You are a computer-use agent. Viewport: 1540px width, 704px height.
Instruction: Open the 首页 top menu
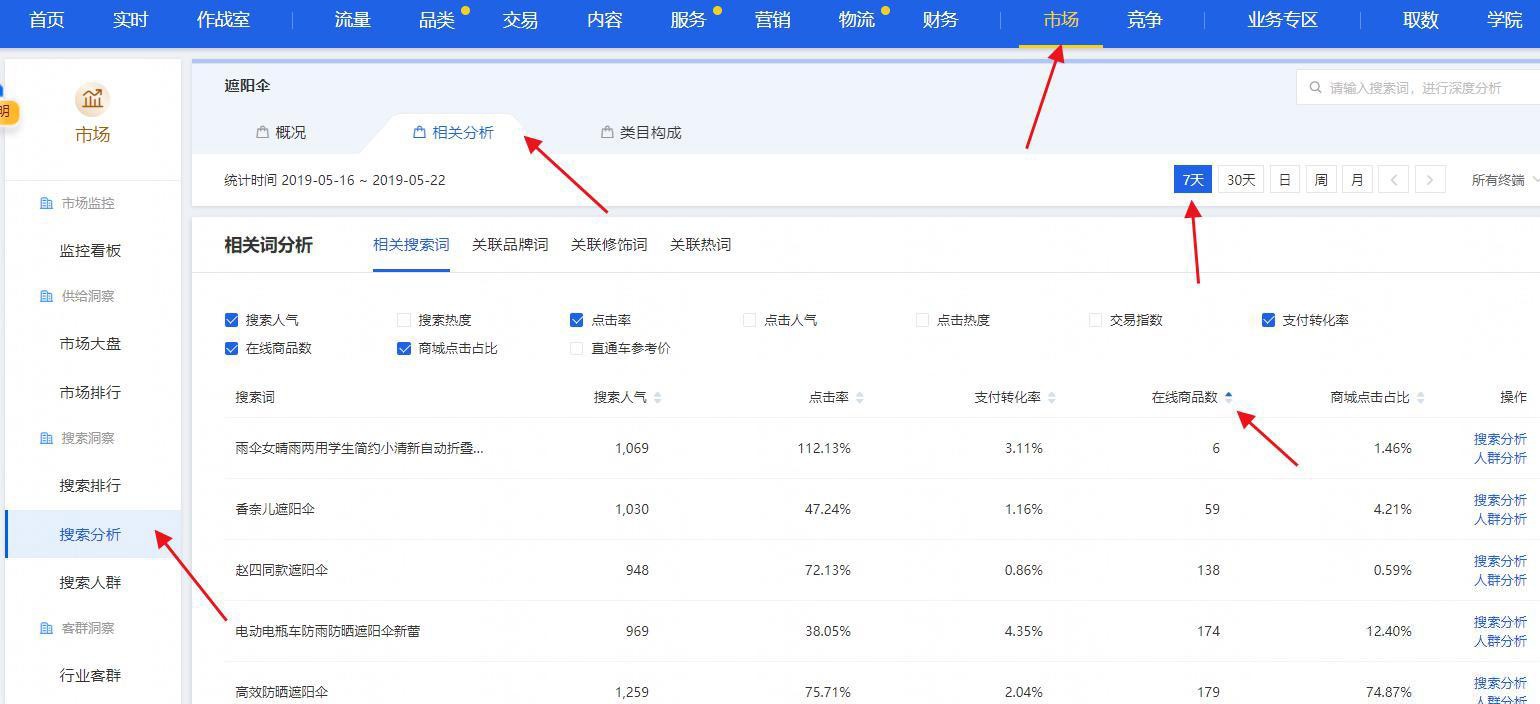pos(47,20)
